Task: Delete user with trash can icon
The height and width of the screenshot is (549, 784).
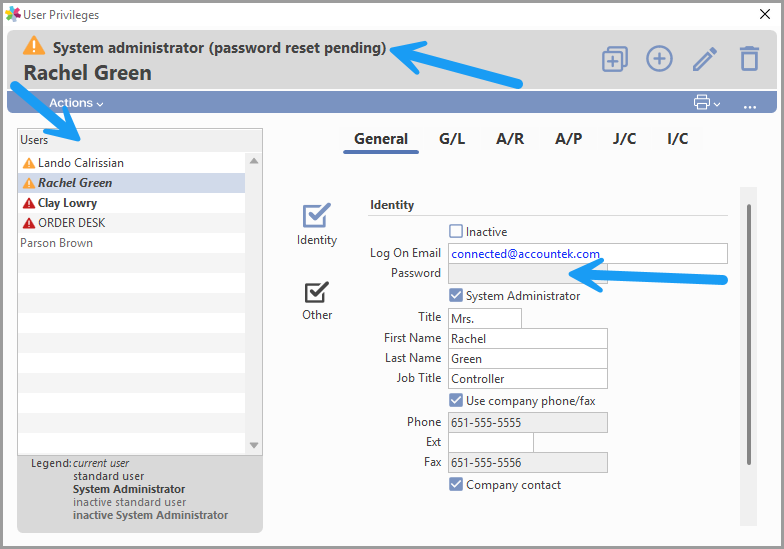Action: 749,58
